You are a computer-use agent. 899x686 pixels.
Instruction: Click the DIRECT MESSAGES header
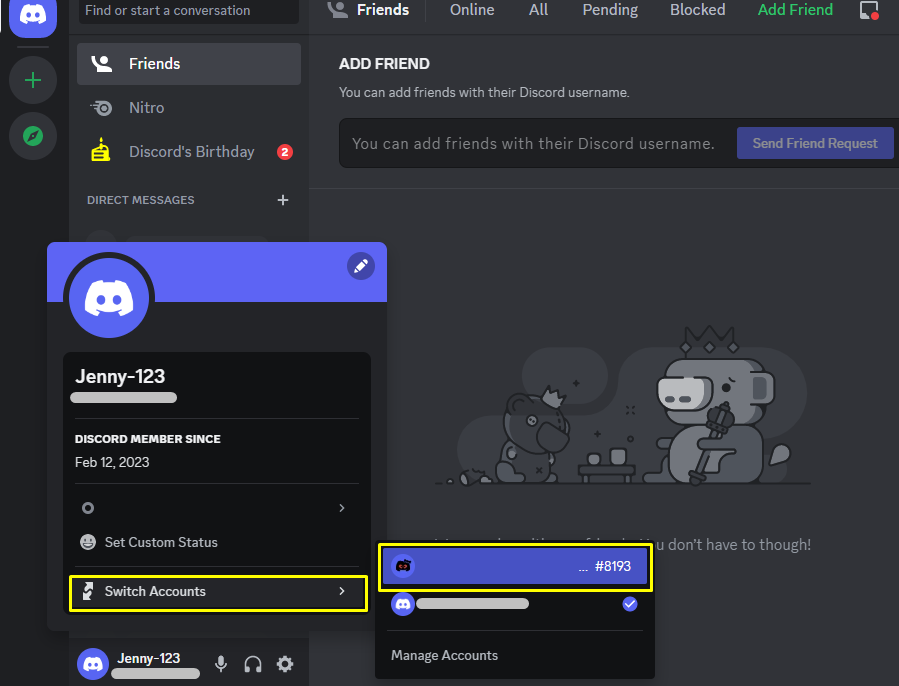[x=140, y=200]
